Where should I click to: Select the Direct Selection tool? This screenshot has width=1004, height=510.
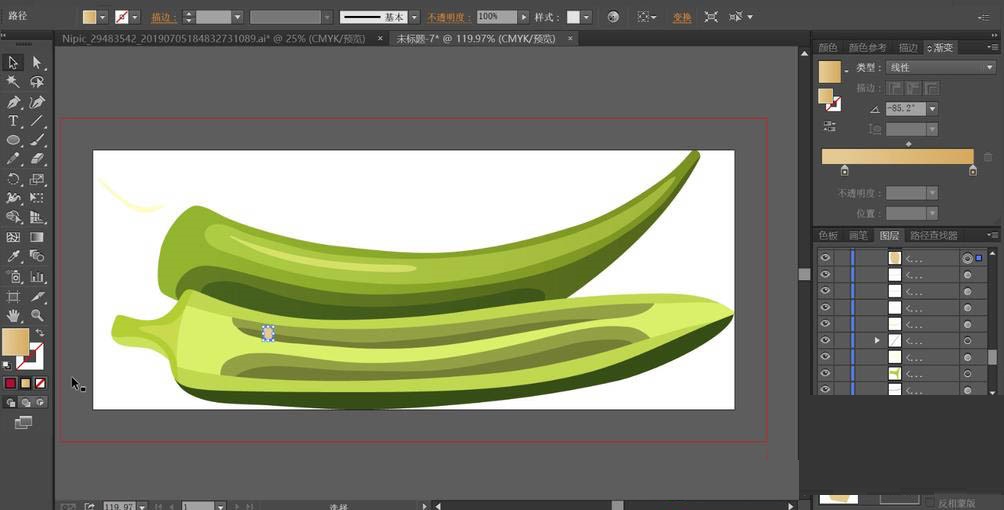37,62
